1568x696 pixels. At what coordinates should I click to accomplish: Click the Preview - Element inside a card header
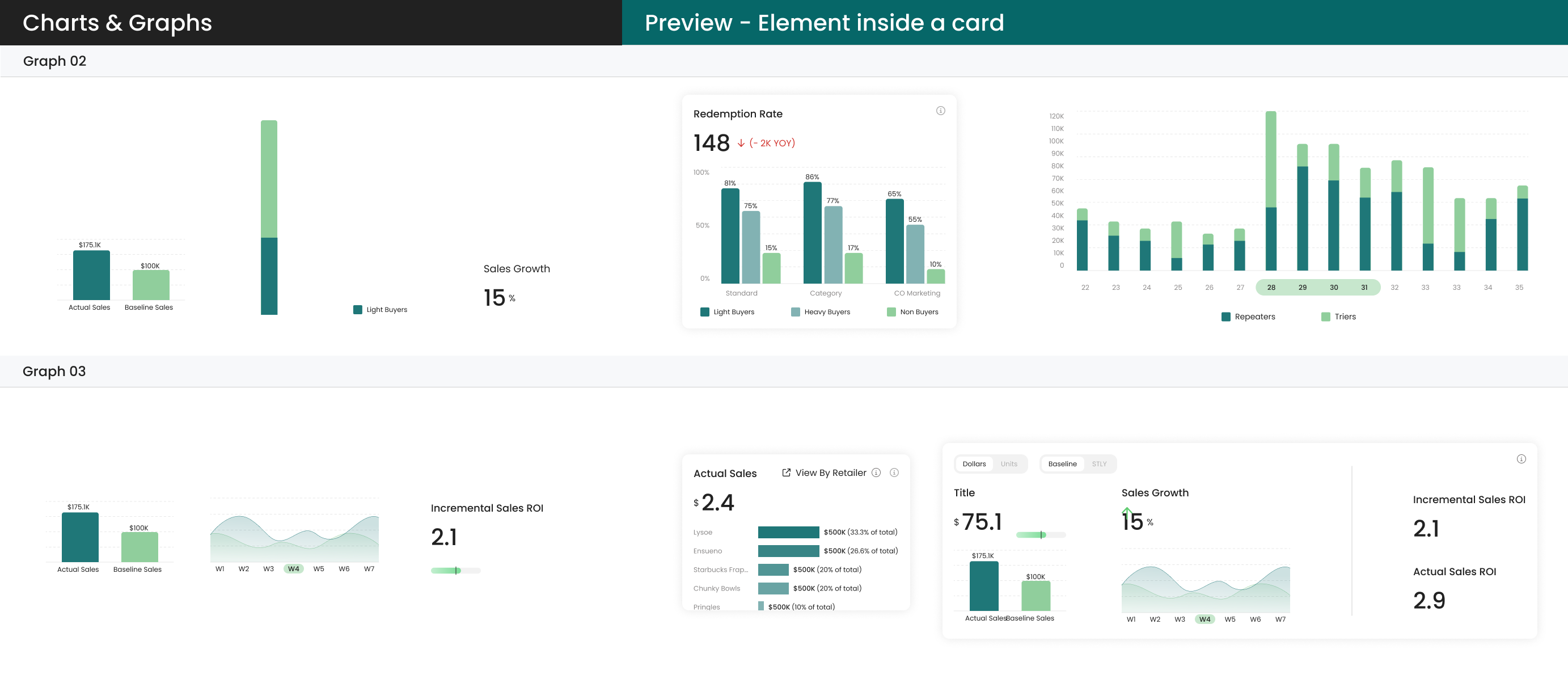824,23
